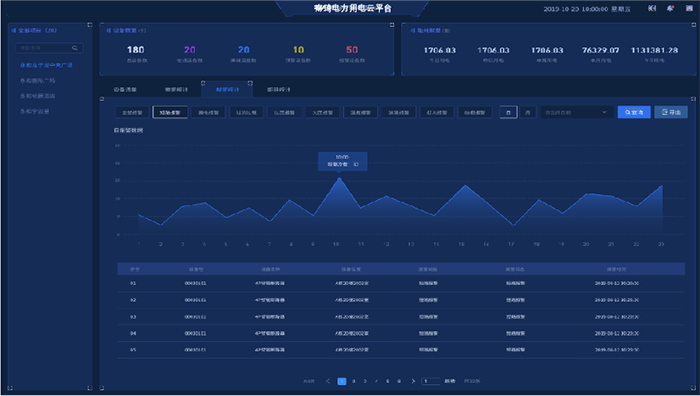Click the magnifier icon in project search box
This screenshot has height=396, width=700.
(x=75, y=48)
